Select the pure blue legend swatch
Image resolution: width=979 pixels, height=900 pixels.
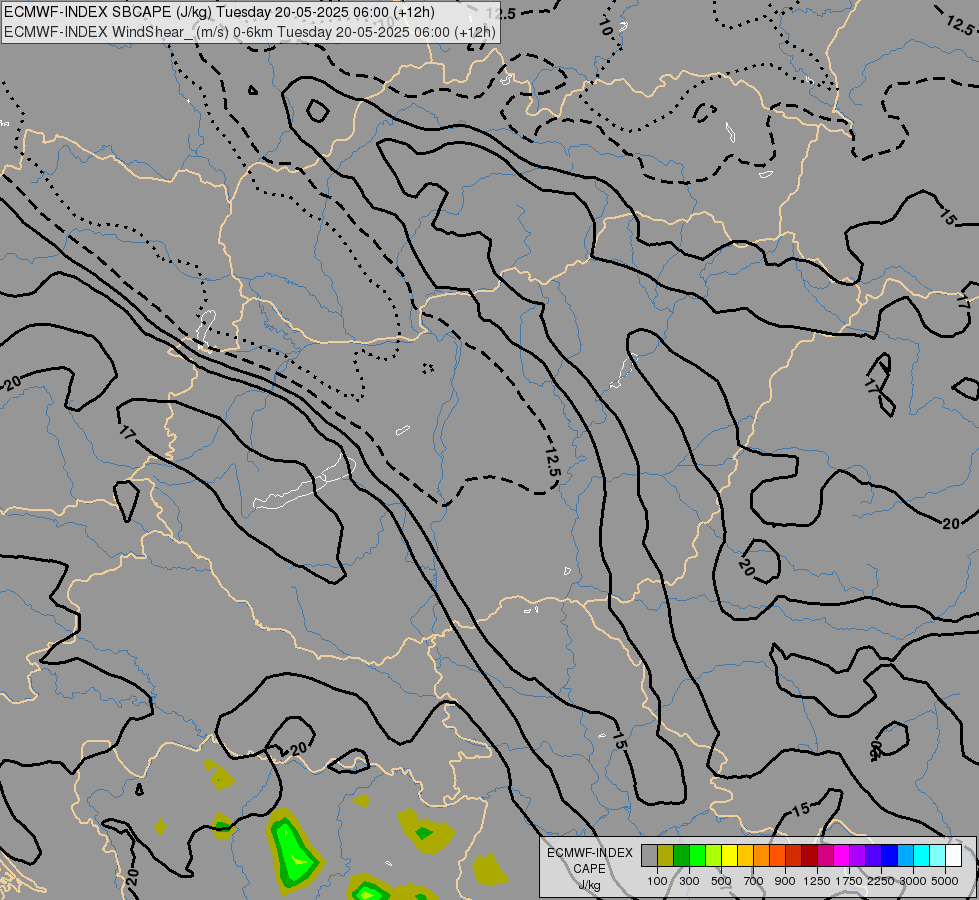click(x=890, y=856)
